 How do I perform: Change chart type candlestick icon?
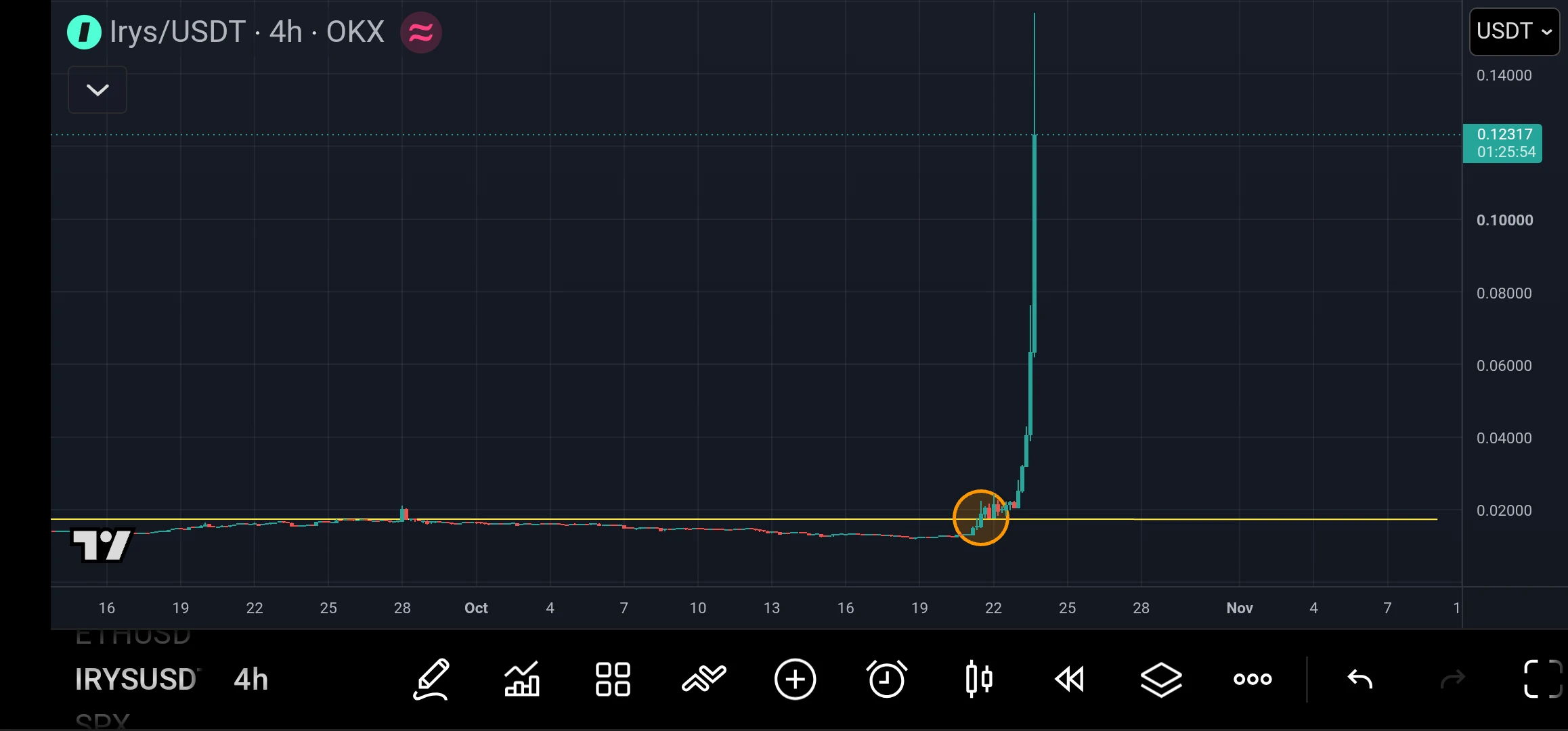979,679
